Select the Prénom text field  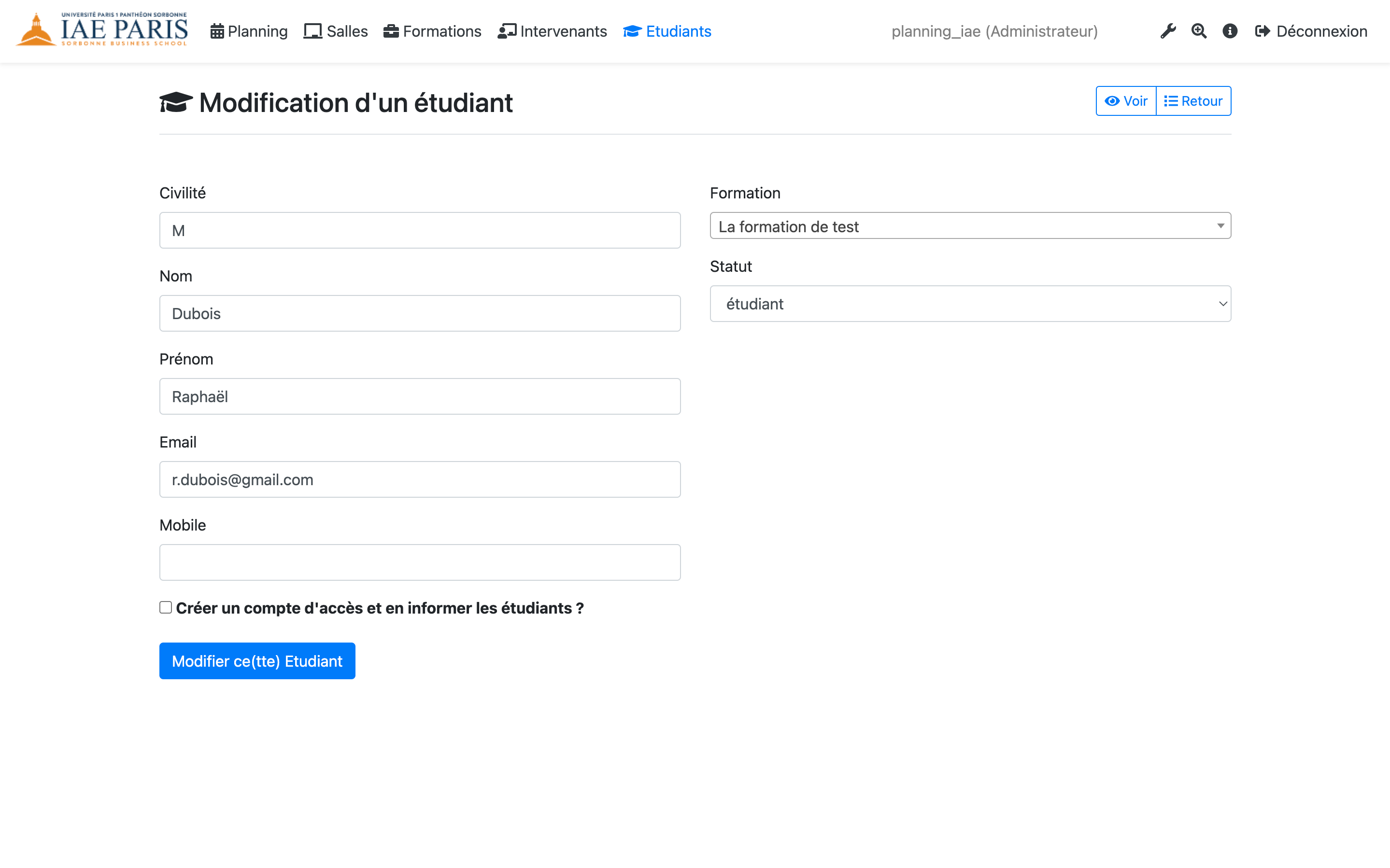tap(420, 396)
